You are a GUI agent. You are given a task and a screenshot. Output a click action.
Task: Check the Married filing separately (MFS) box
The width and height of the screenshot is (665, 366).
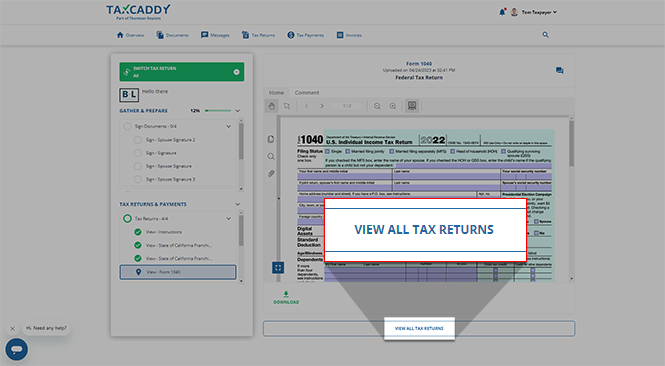point(392,151)
